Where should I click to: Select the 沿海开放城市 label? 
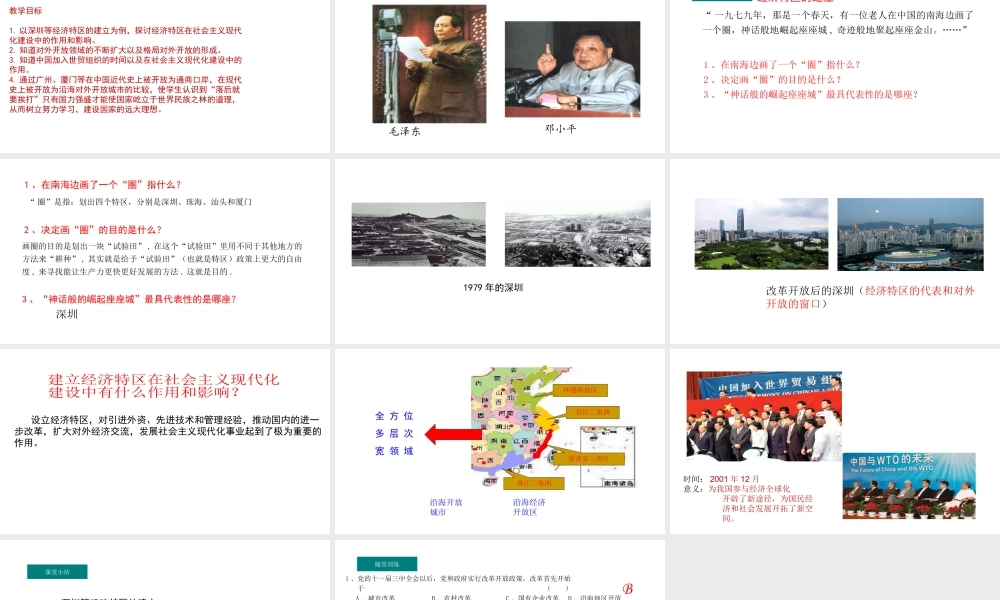pyautogui.click(x=446, y=507)
